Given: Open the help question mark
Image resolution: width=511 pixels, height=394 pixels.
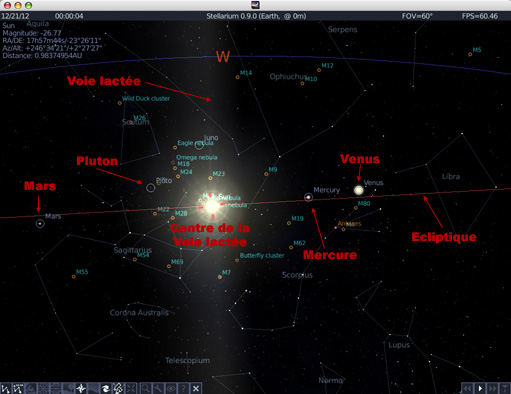Looking at the screenshot, I should pyautogui.click(x=183, y=388).
